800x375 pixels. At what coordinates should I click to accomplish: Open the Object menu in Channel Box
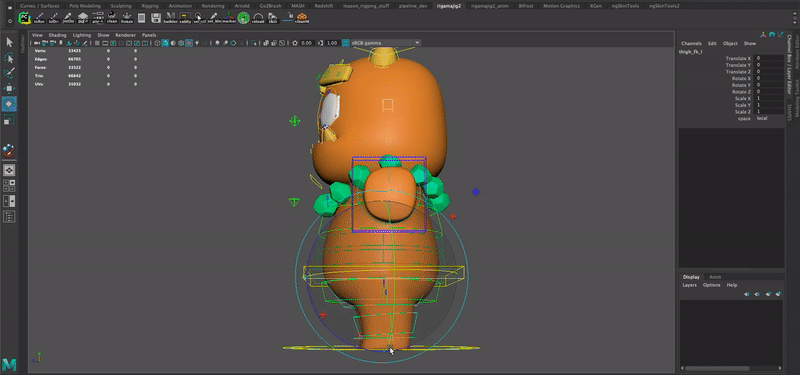point(730,43)
